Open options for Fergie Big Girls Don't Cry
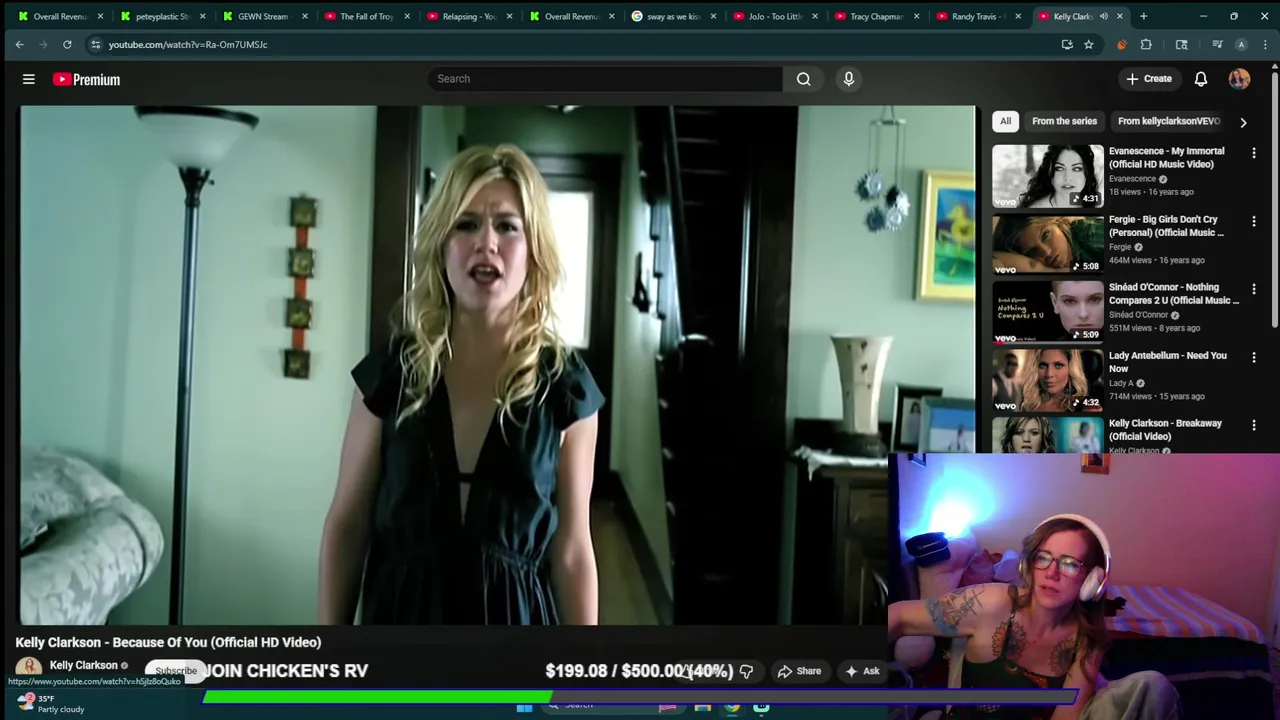Screen dimensions: 1280x720 click(1254, 221)
